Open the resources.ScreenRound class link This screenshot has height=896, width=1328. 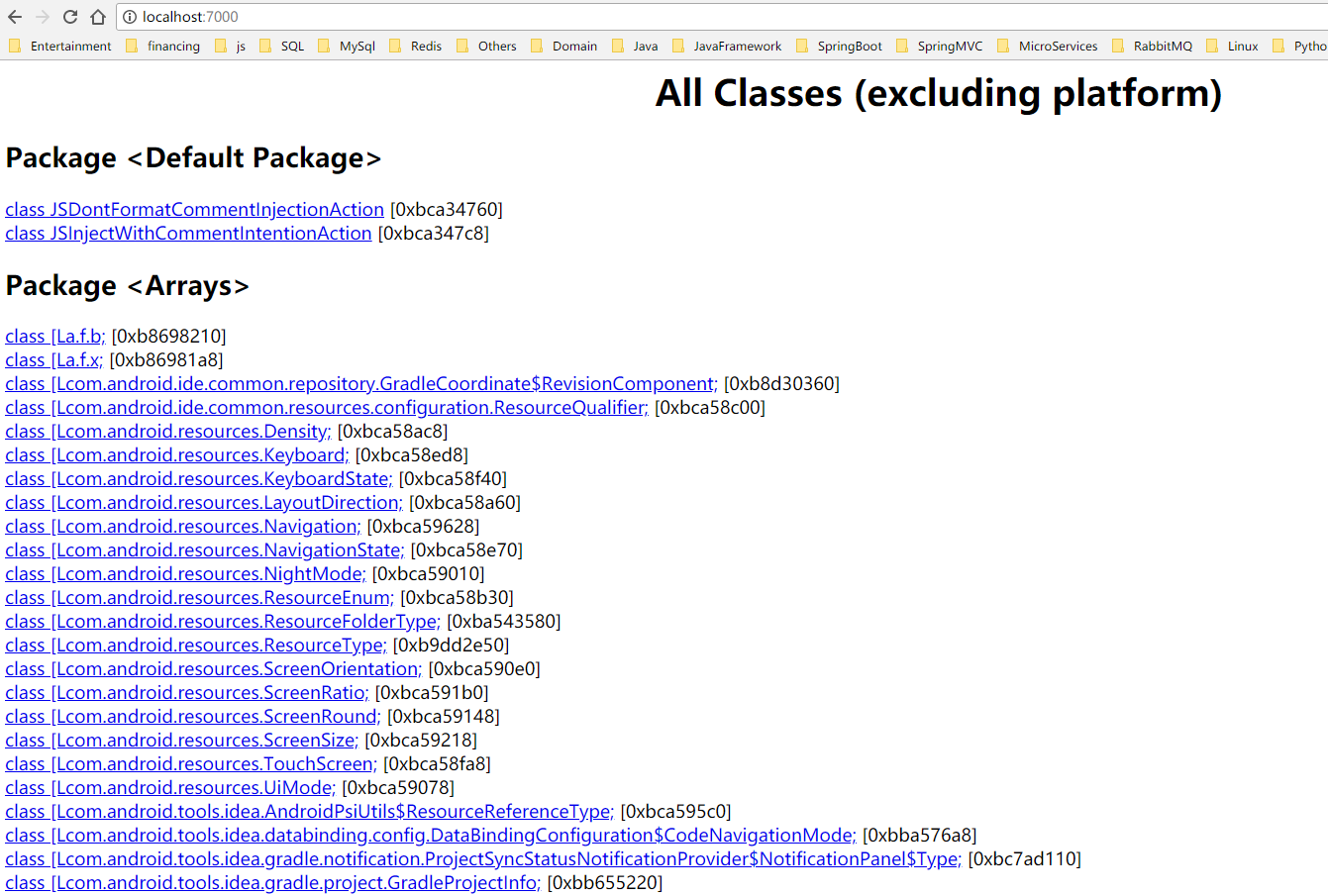[193, 717]
